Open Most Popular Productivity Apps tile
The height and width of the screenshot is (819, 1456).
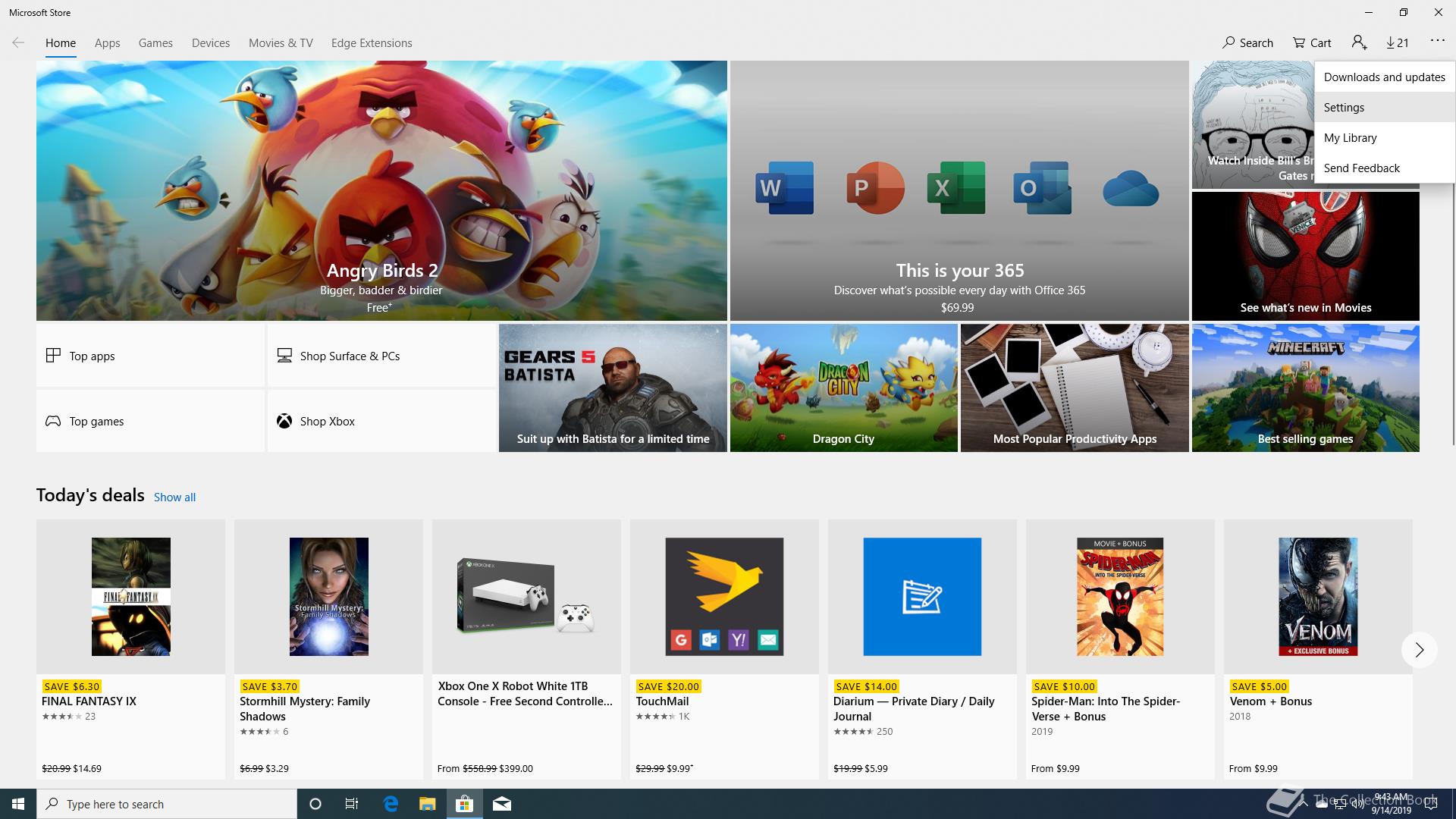pyautogui.click(x=1075, y=388)
